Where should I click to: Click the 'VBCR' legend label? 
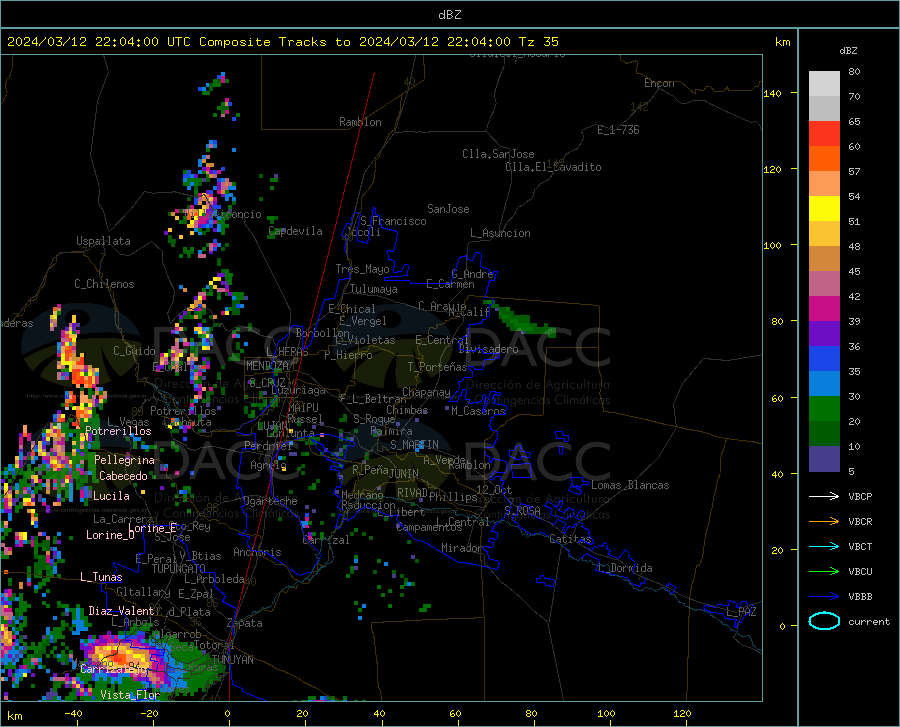(x=860, y=522)
